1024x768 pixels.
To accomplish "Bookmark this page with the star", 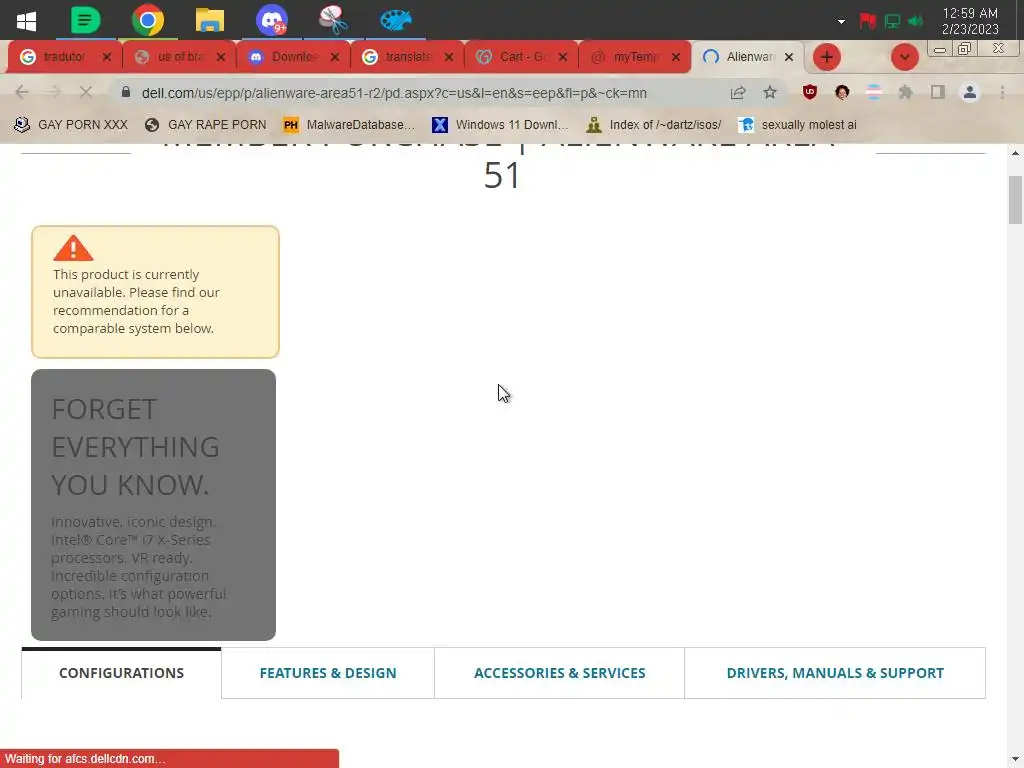I will pyautogui.click(x=770, y=92).
